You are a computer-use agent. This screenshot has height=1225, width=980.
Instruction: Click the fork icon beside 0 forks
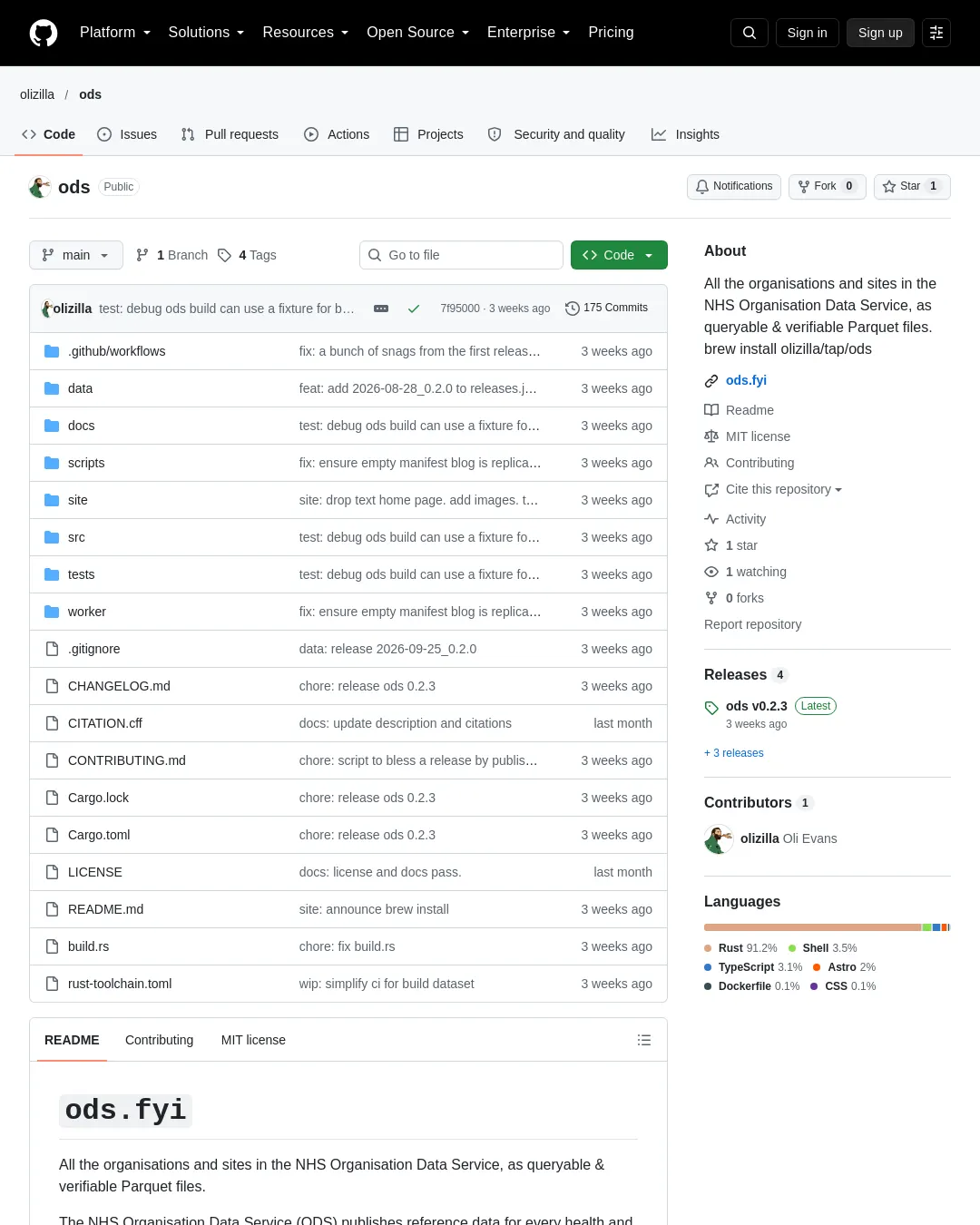[711, 598]
